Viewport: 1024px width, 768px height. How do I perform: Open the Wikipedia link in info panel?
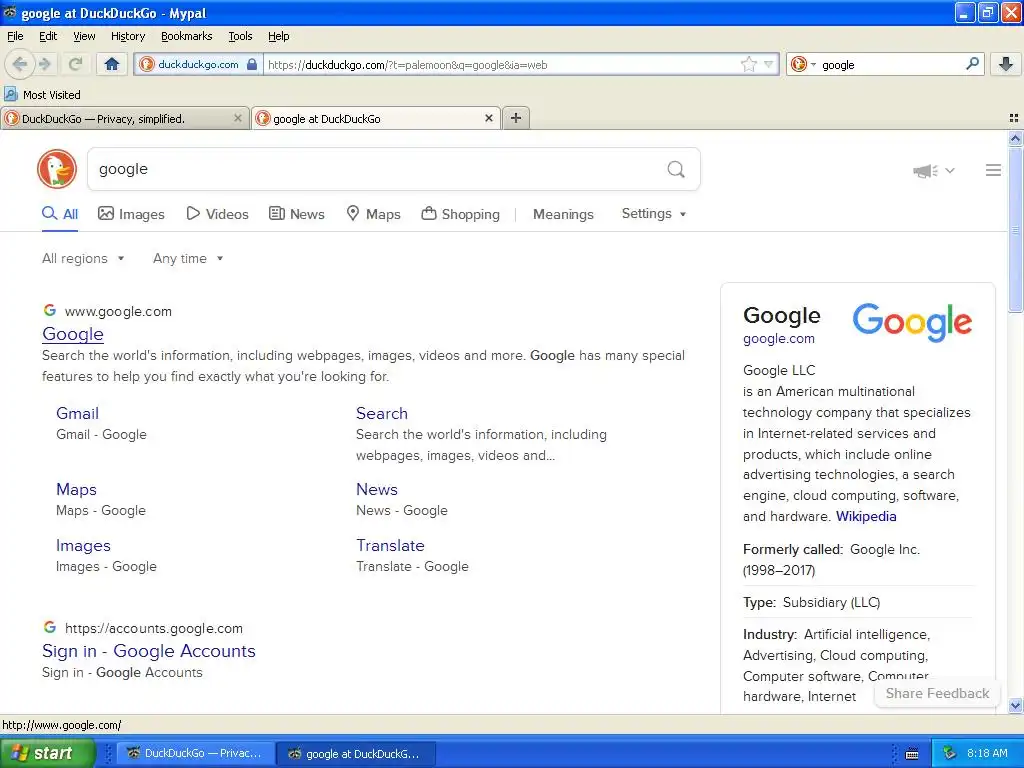[x=866, y=516]
